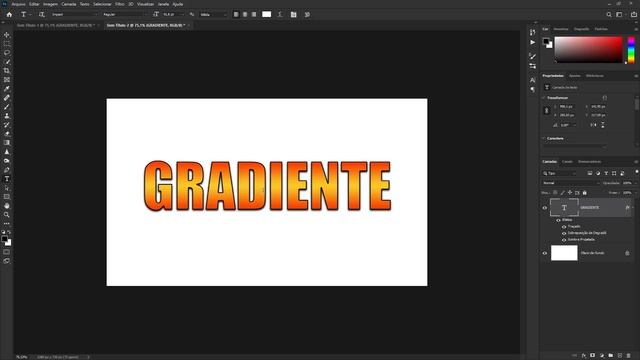
Task: Click the 3D button in the options bar
Action: point(307,14)
